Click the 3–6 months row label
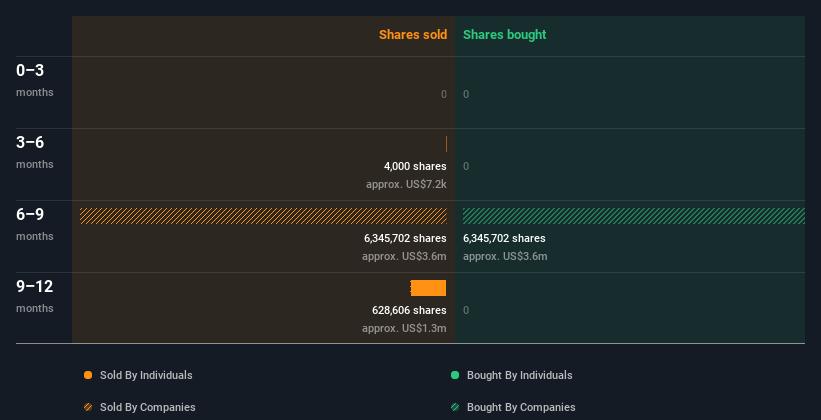821x420 pixels. point(35,152)
